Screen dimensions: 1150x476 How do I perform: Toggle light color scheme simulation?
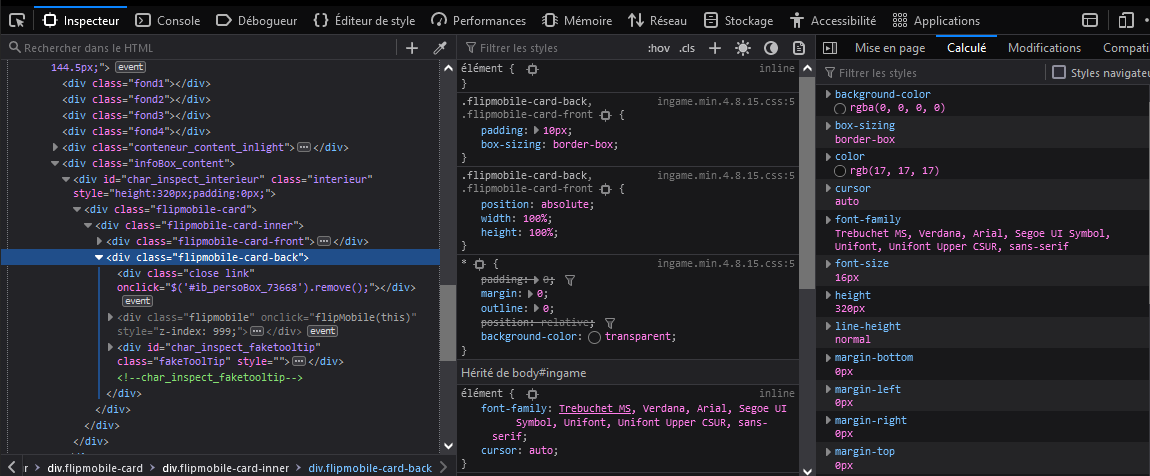(x=742, y=48)
